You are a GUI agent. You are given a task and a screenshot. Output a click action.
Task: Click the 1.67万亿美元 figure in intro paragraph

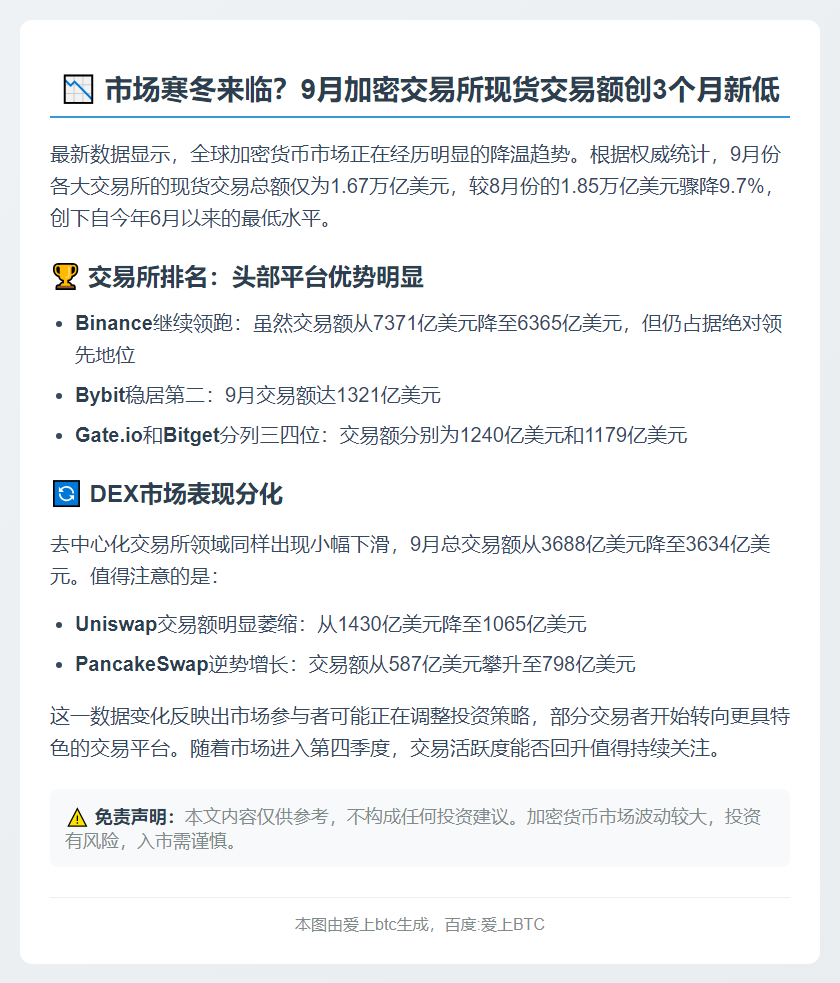point(390,186)
